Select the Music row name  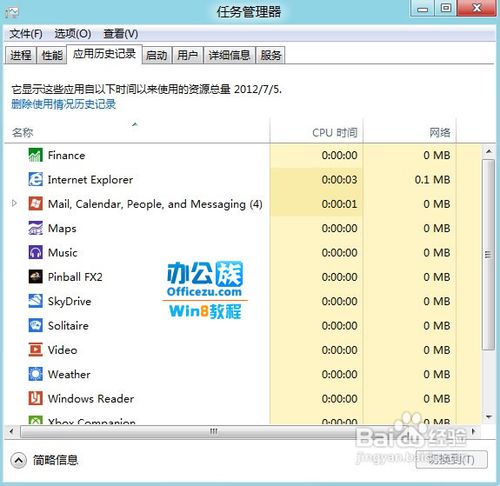point(63,253)
